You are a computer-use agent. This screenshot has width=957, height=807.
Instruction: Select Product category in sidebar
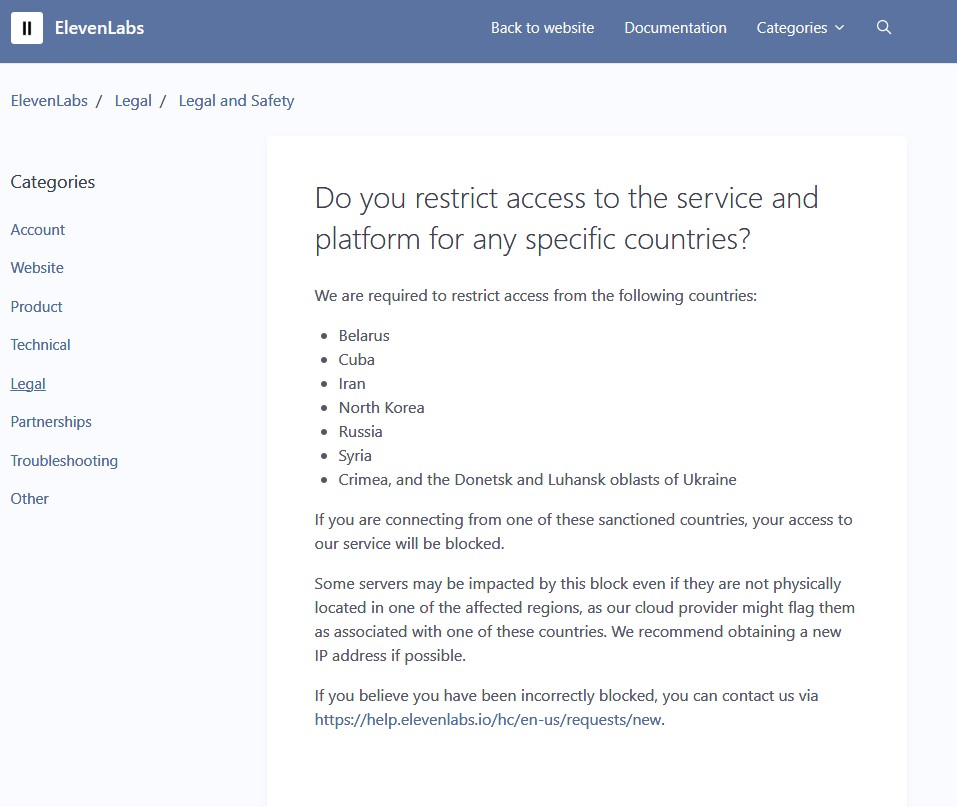37,306
